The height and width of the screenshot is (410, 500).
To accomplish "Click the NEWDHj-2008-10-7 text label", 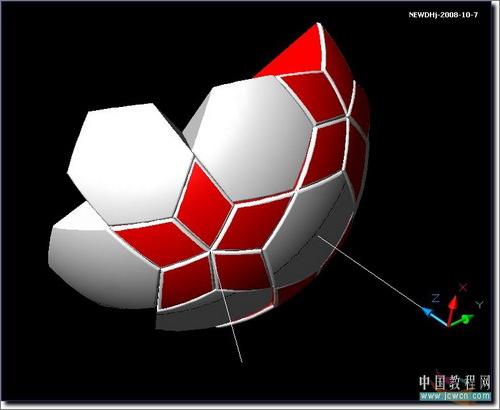I will (443, 15).
